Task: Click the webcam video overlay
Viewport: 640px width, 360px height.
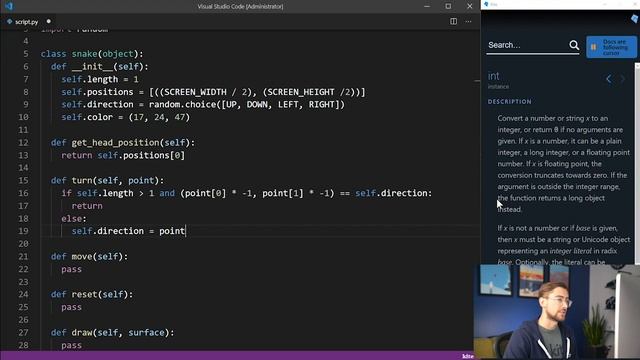Action: pyautogui.click(x=557, y=311)
